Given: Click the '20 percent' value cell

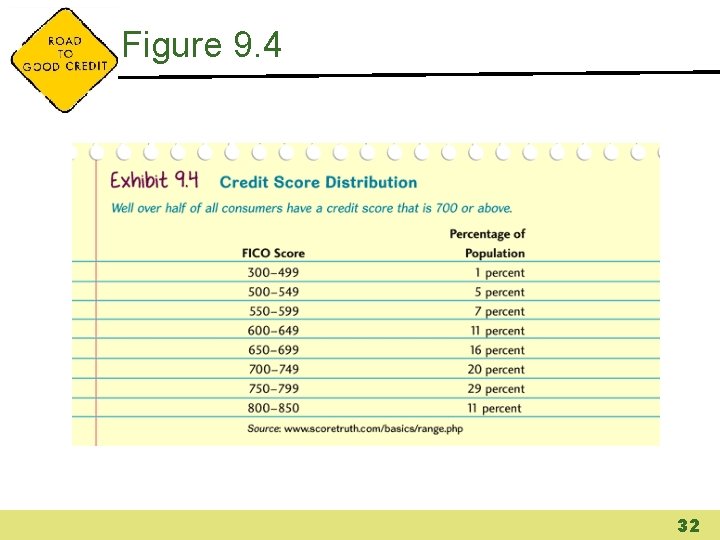Looking at the screenshot, I should (496, 369).
